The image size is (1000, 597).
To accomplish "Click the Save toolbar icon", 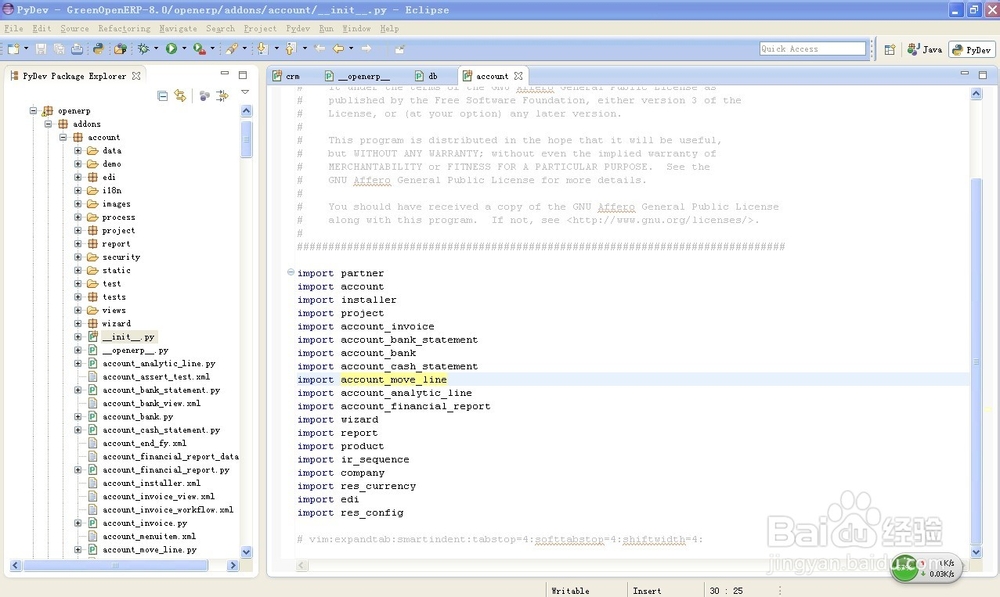I will point(41,48).
